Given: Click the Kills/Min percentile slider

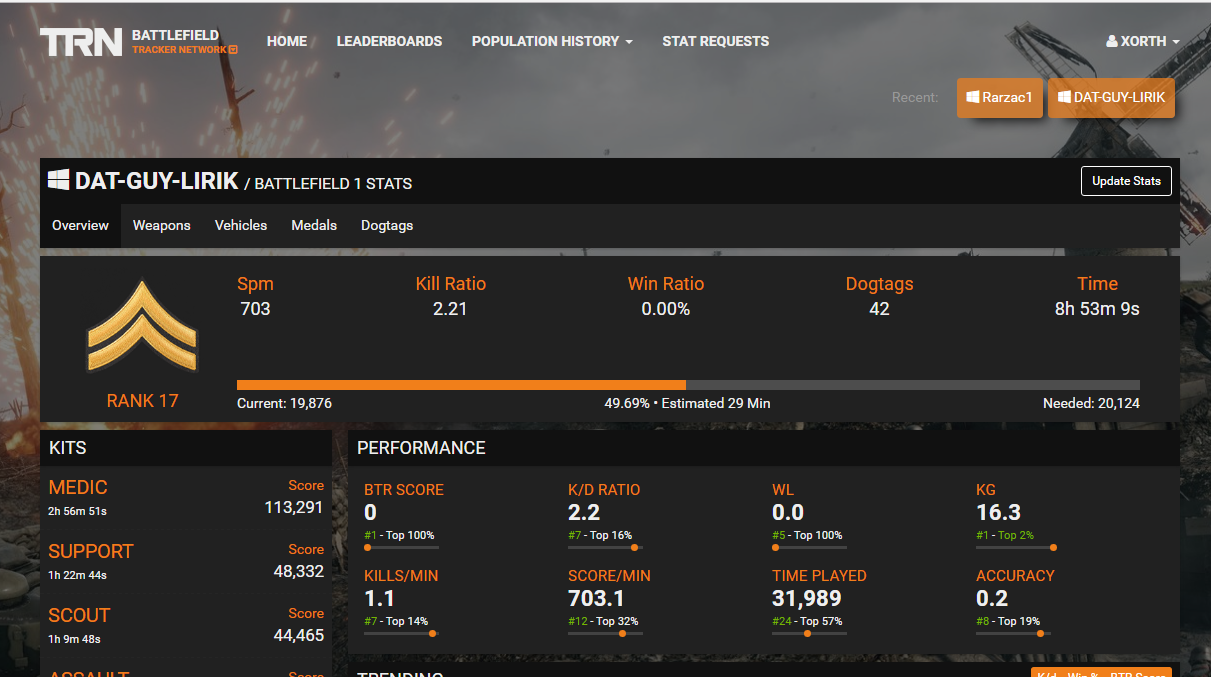Looking at the screenshot, I should click(402, 633).
